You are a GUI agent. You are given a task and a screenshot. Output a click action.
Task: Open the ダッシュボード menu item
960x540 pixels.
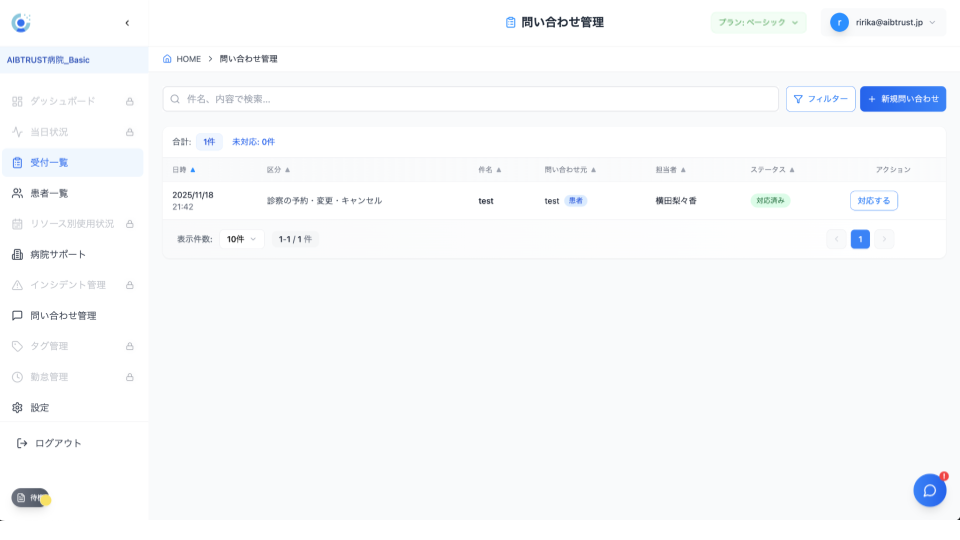(72, 101)
